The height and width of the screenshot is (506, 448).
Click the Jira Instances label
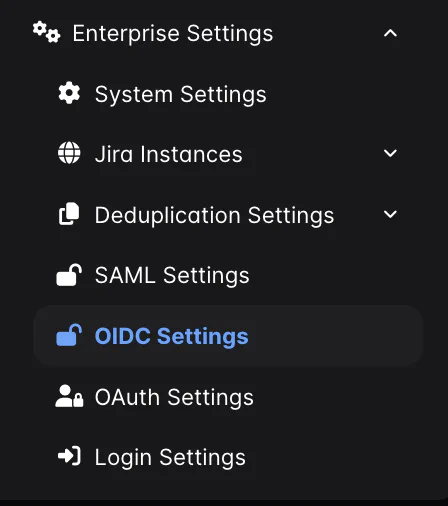(169, 154)
